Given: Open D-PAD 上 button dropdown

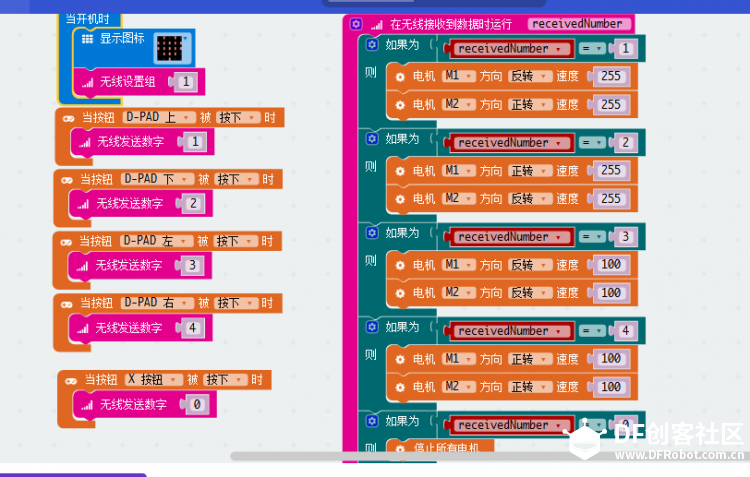Looking at the screenshot, I should pyautogui.click(x=159, y=117).
